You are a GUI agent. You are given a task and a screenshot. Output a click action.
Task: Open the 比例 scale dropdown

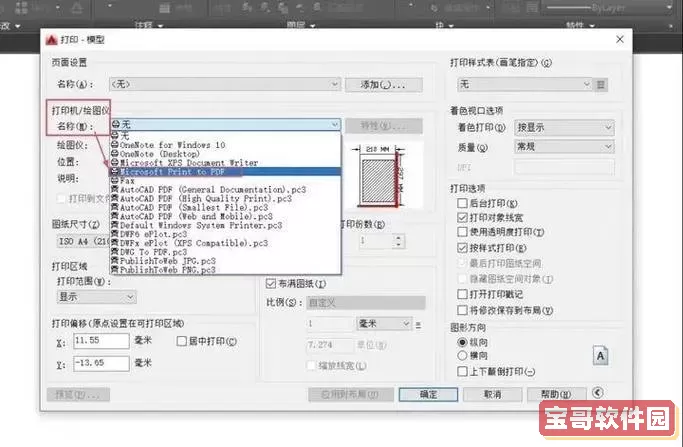pyautogui.click(x=366, y=302)
